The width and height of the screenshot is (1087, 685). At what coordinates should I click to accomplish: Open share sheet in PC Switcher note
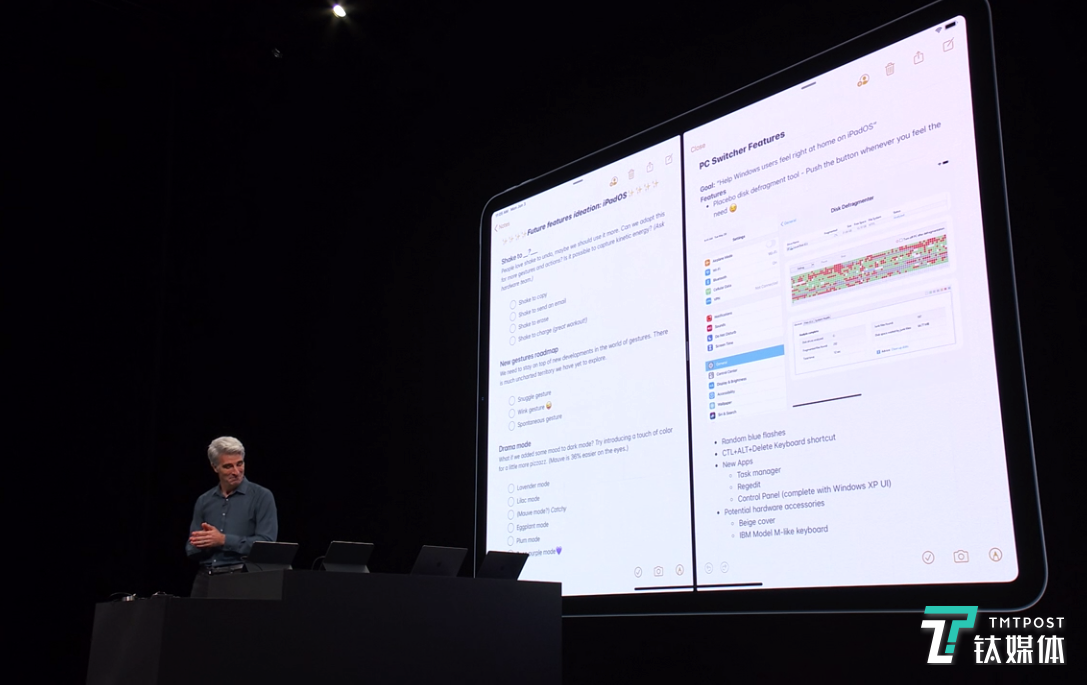[x=918, y=58]
